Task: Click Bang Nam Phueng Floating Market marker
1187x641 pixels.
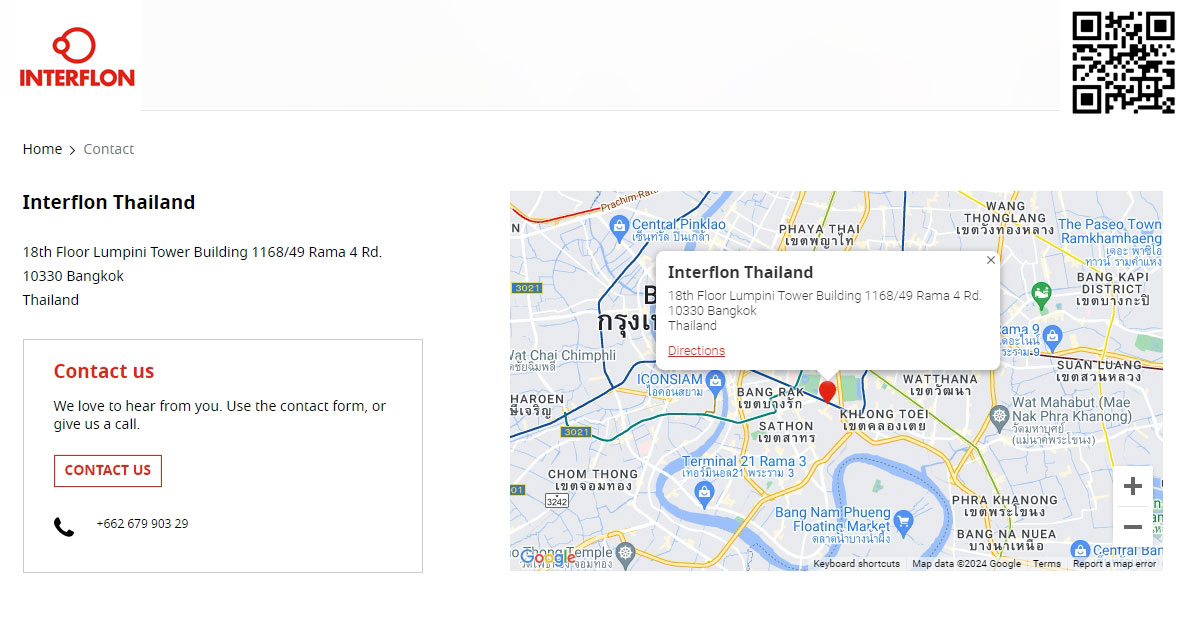Action: point(902,521)
